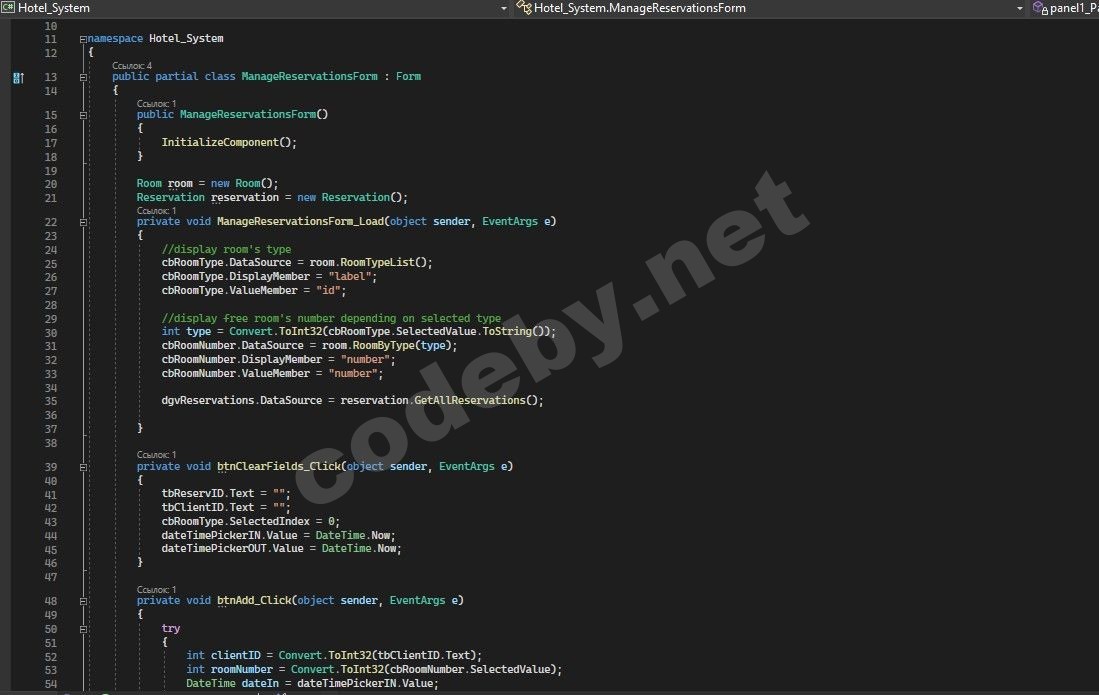This screenshot has height=695, width=1099.
Task: Open 'Ссылок: 1' above btnAdd_Click
Action: (x=156, y=590)
